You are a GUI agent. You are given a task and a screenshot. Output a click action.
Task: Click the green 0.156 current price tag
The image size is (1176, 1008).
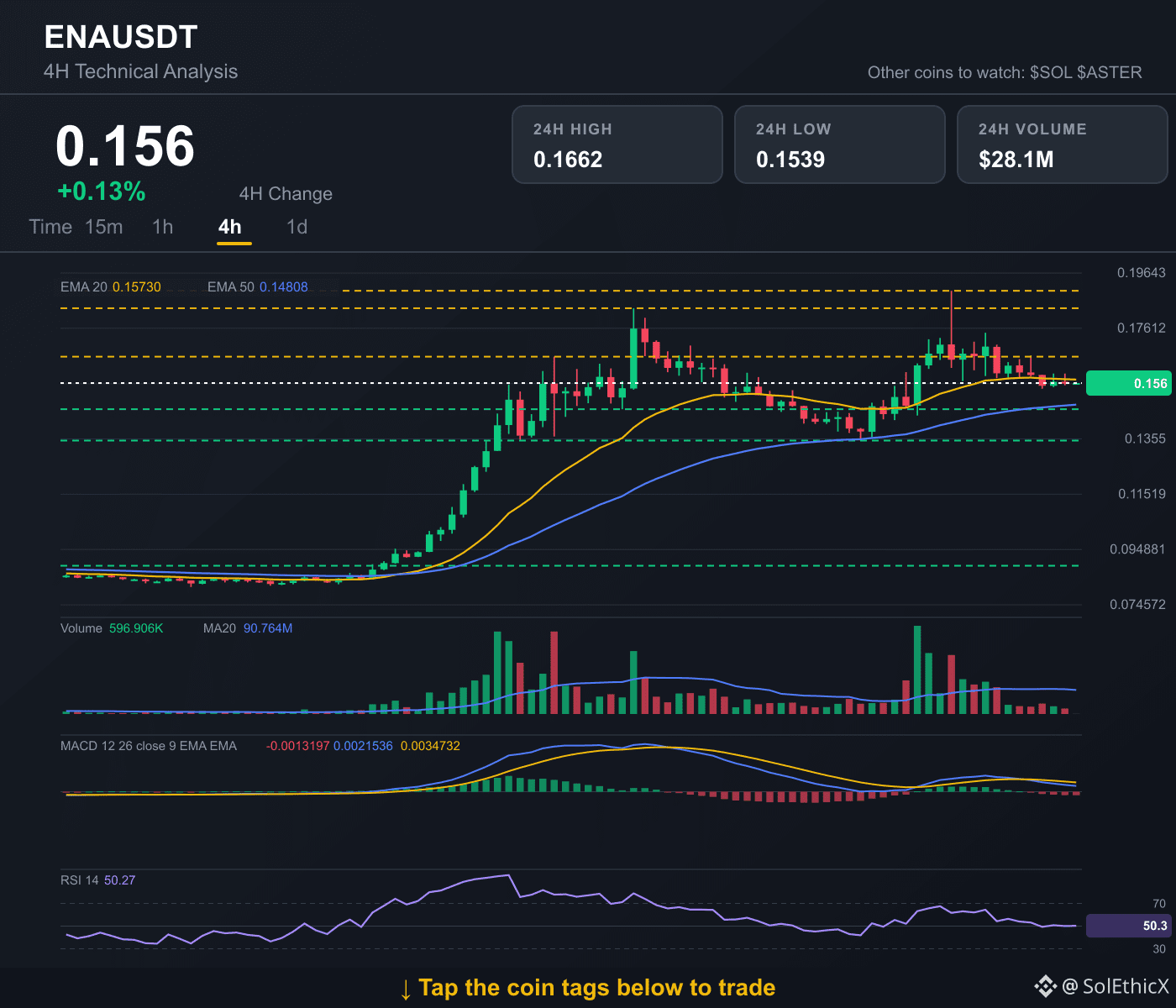point(1127,383)
